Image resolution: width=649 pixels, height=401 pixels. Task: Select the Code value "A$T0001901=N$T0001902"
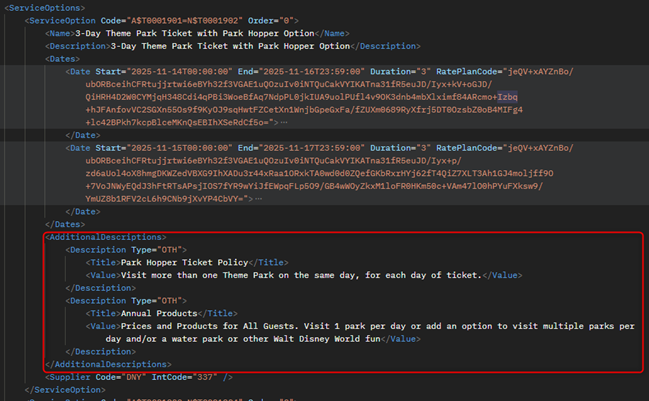185,21
